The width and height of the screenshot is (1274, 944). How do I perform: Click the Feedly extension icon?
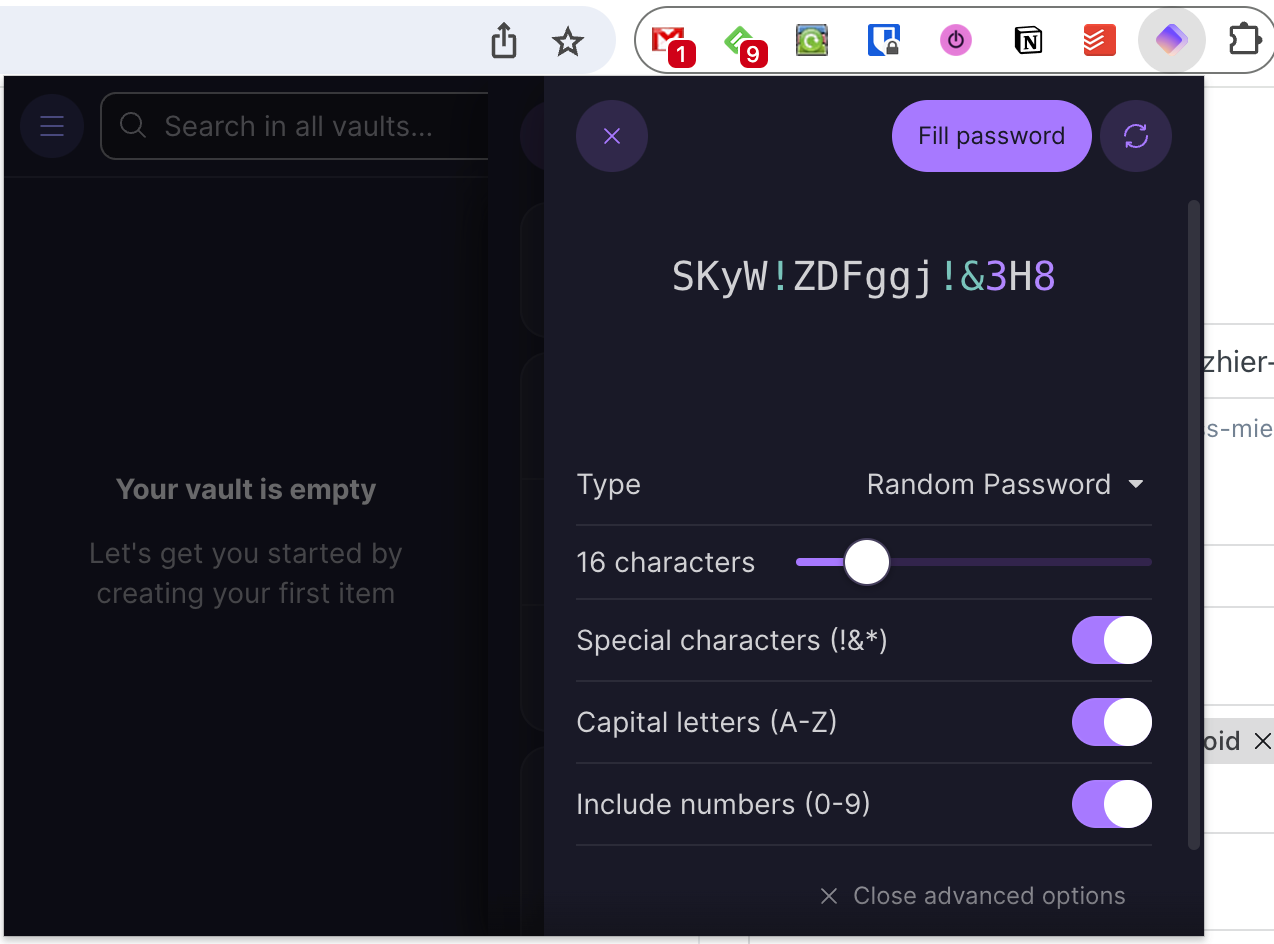pos(741,42)
